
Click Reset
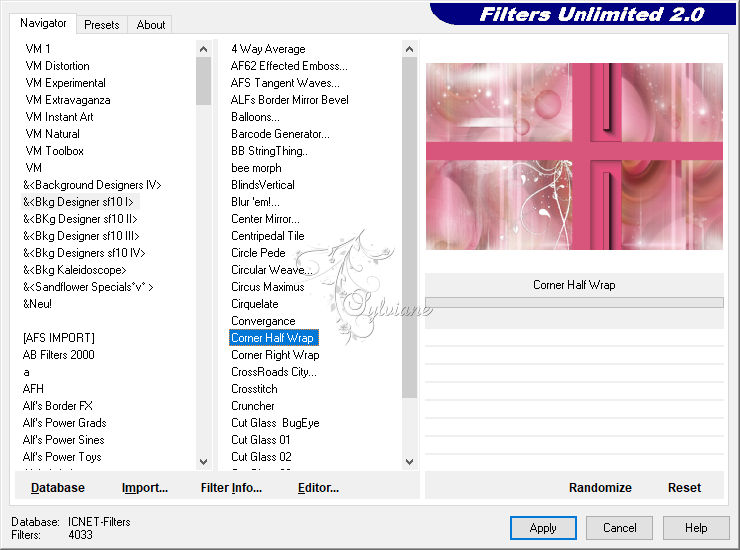(x=684, y=488)
